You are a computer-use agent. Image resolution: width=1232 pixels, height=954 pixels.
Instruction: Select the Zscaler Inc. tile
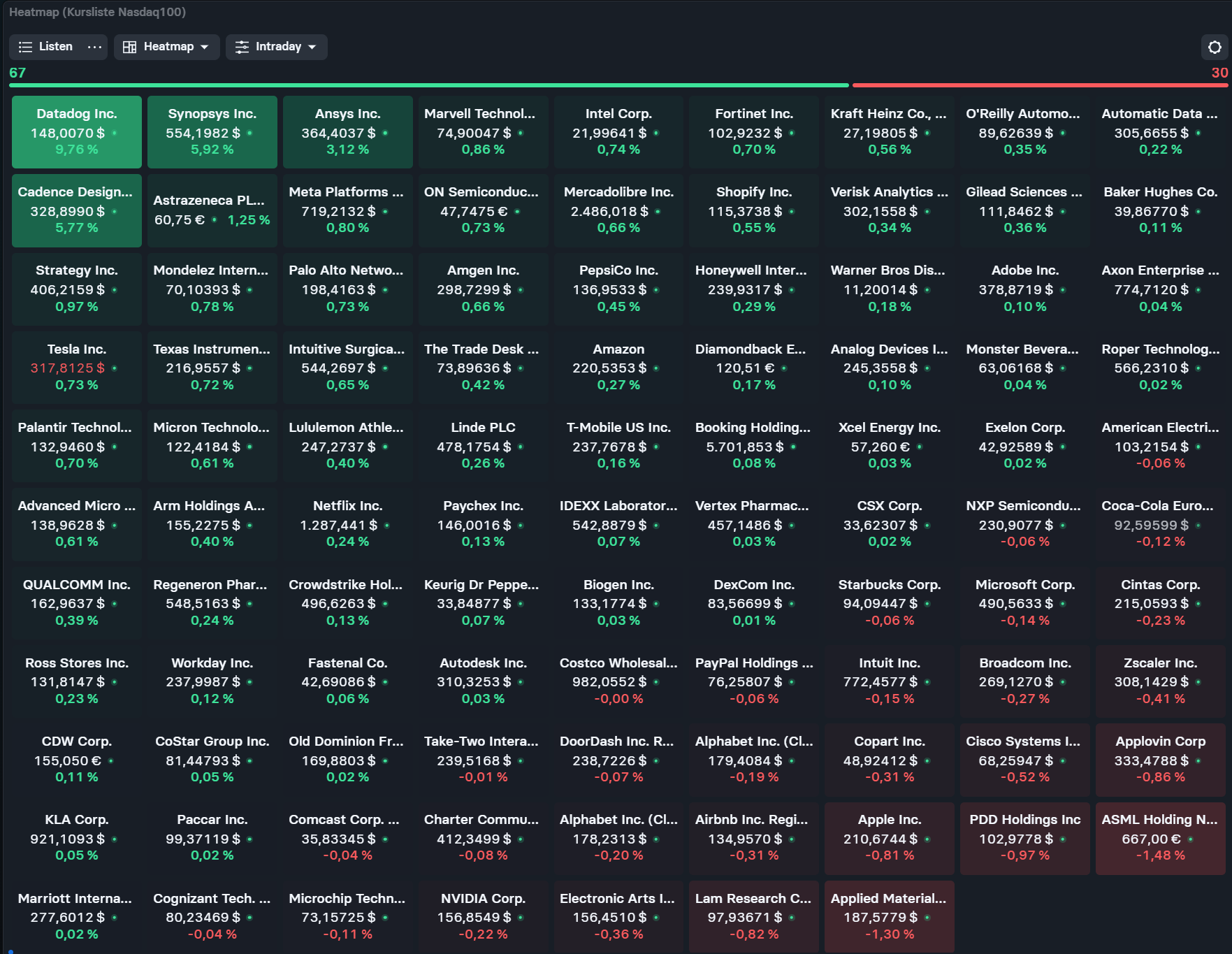pos(1161,681)
